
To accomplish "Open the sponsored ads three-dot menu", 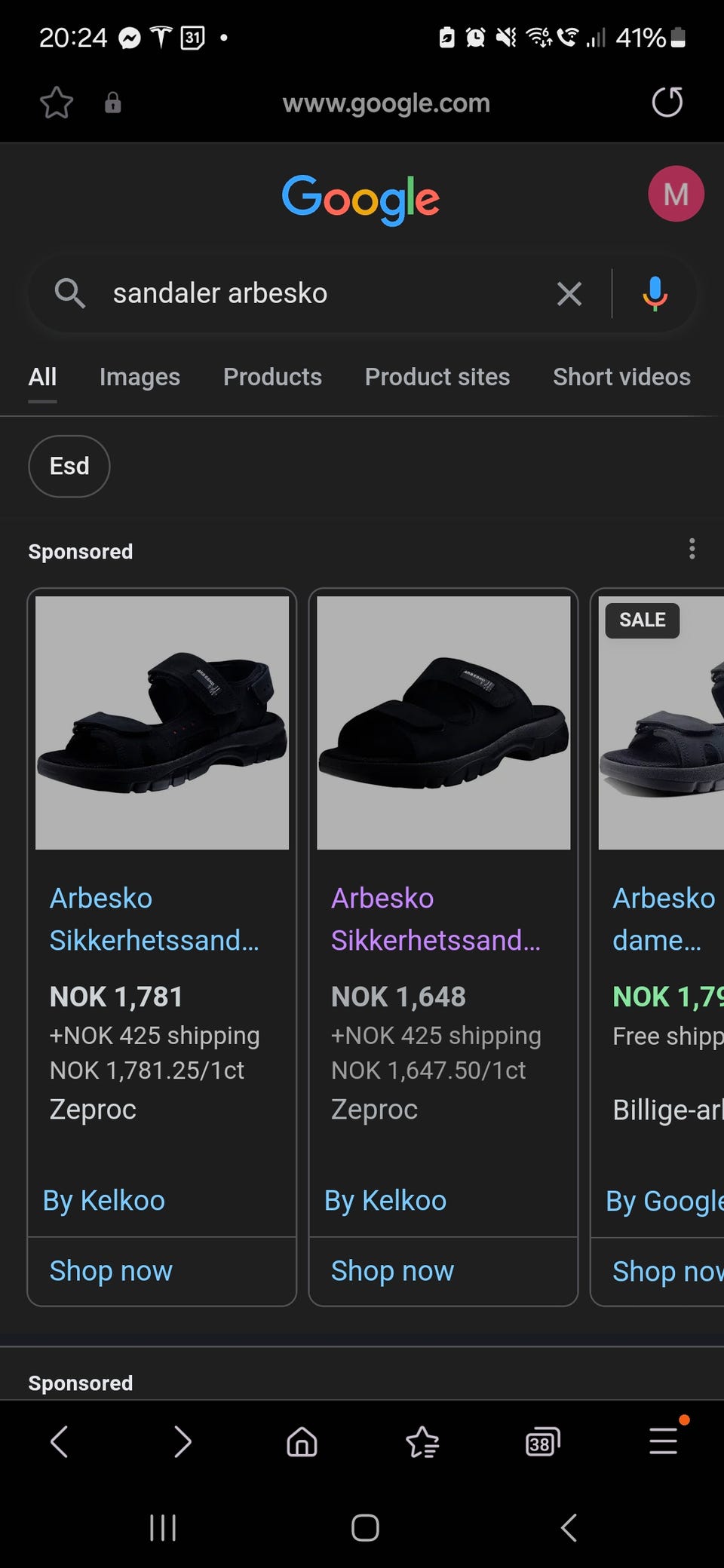I will pyautogui.click(x=692, y=549).
